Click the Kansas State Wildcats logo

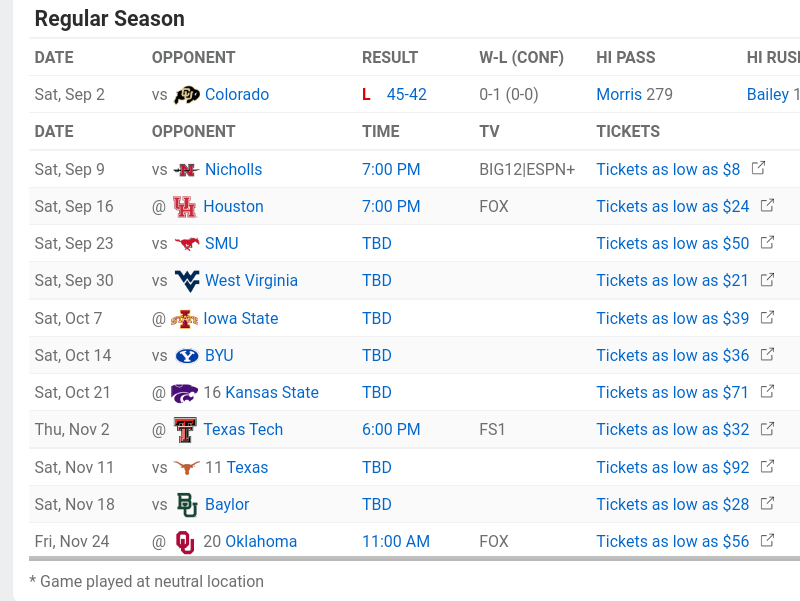(x=185, y=393)
